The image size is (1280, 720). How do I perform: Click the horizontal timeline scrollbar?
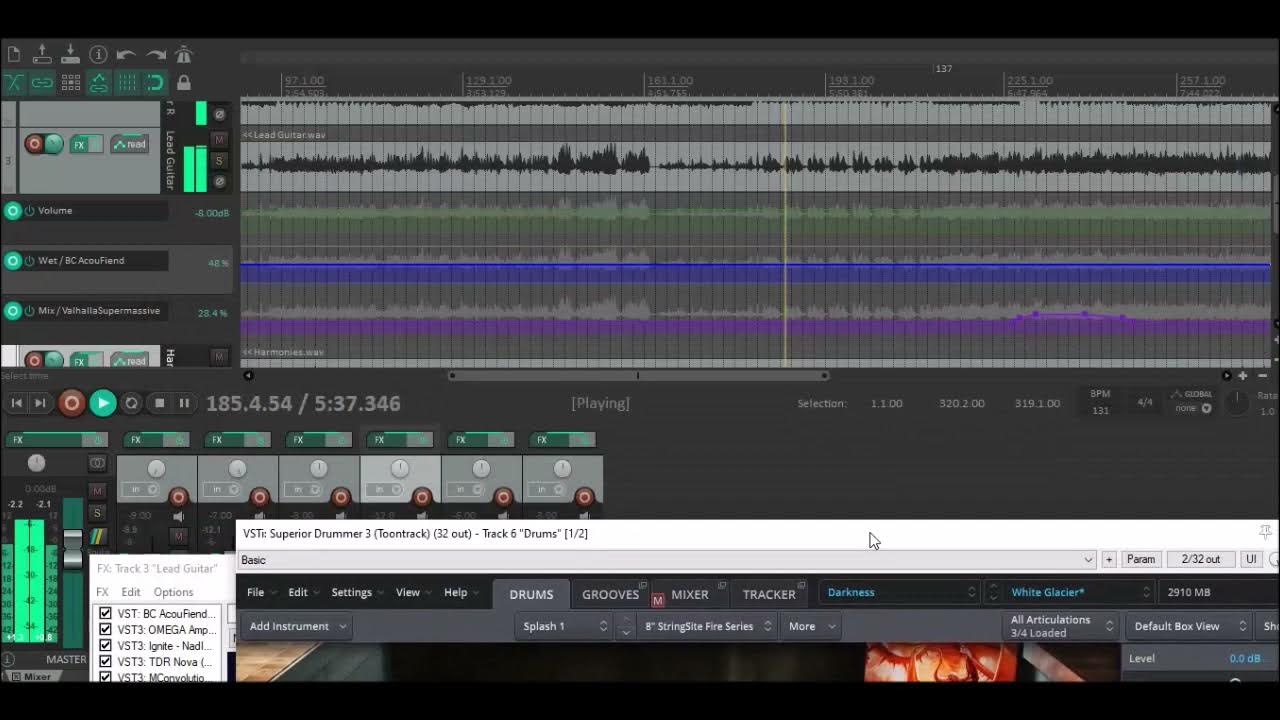(x=638, y=376)
